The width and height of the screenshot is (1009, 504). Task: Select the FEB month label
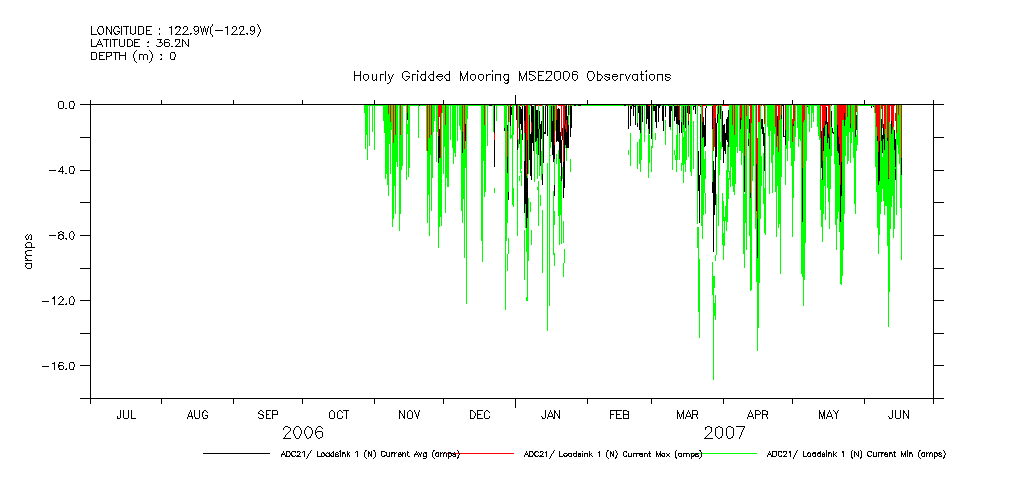coord(619,414)
